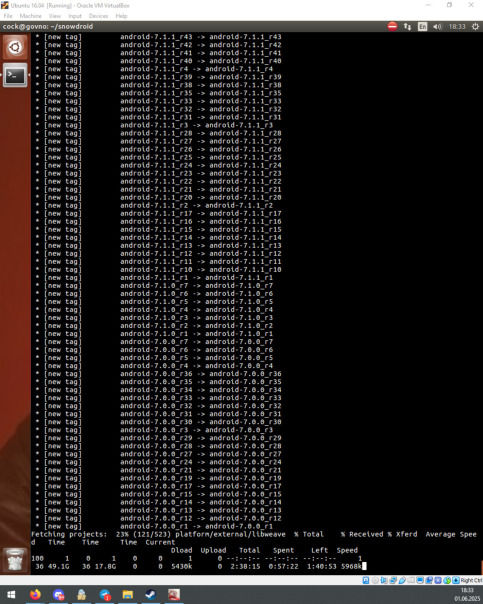Screen dimensions: 483x604
Task: Open the VirtualBox Devices menu
Action: pyautogui.click(x=98, y=16)
